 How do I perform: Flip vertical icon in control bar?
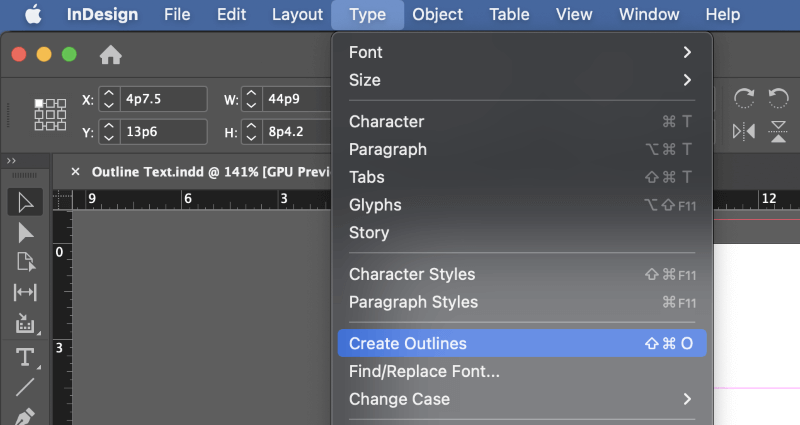[778, 132]
